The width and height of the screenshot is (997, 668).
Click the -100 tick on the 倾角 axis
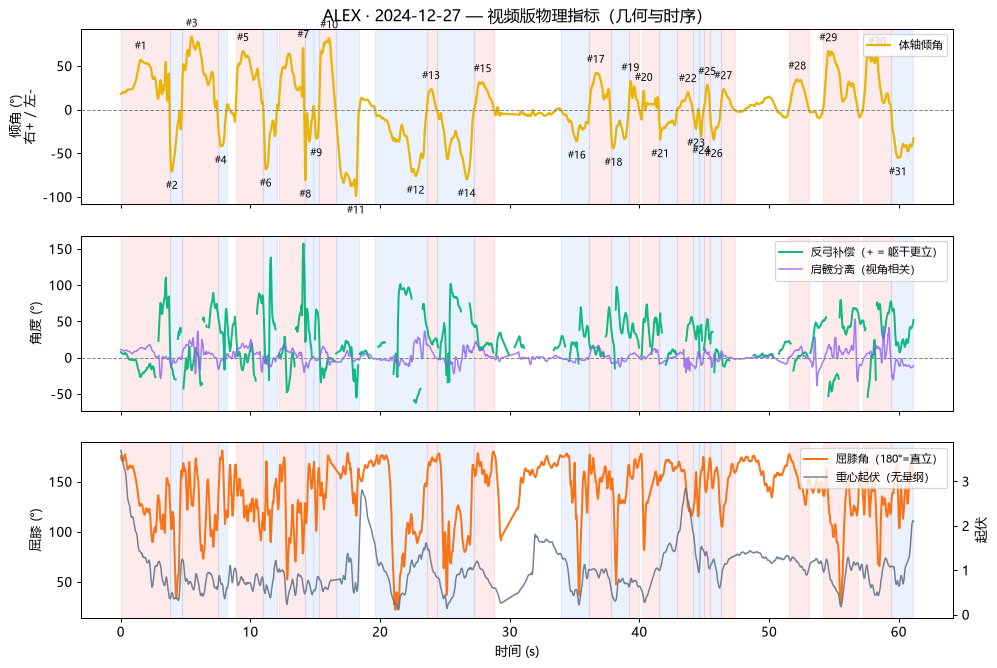[58, 198]
